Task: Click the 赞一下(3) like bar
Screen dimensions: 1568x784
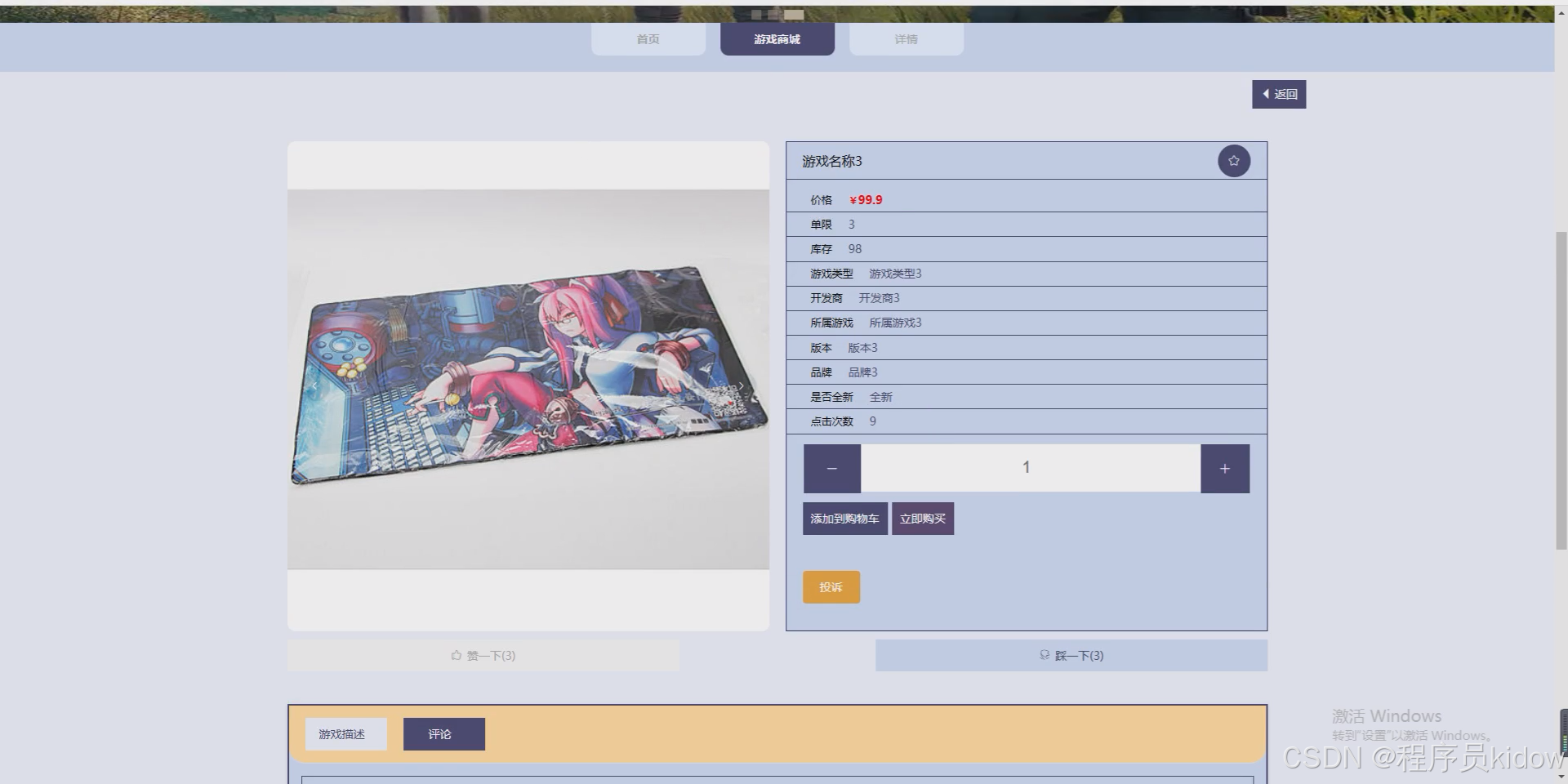Action: (483, 654)
